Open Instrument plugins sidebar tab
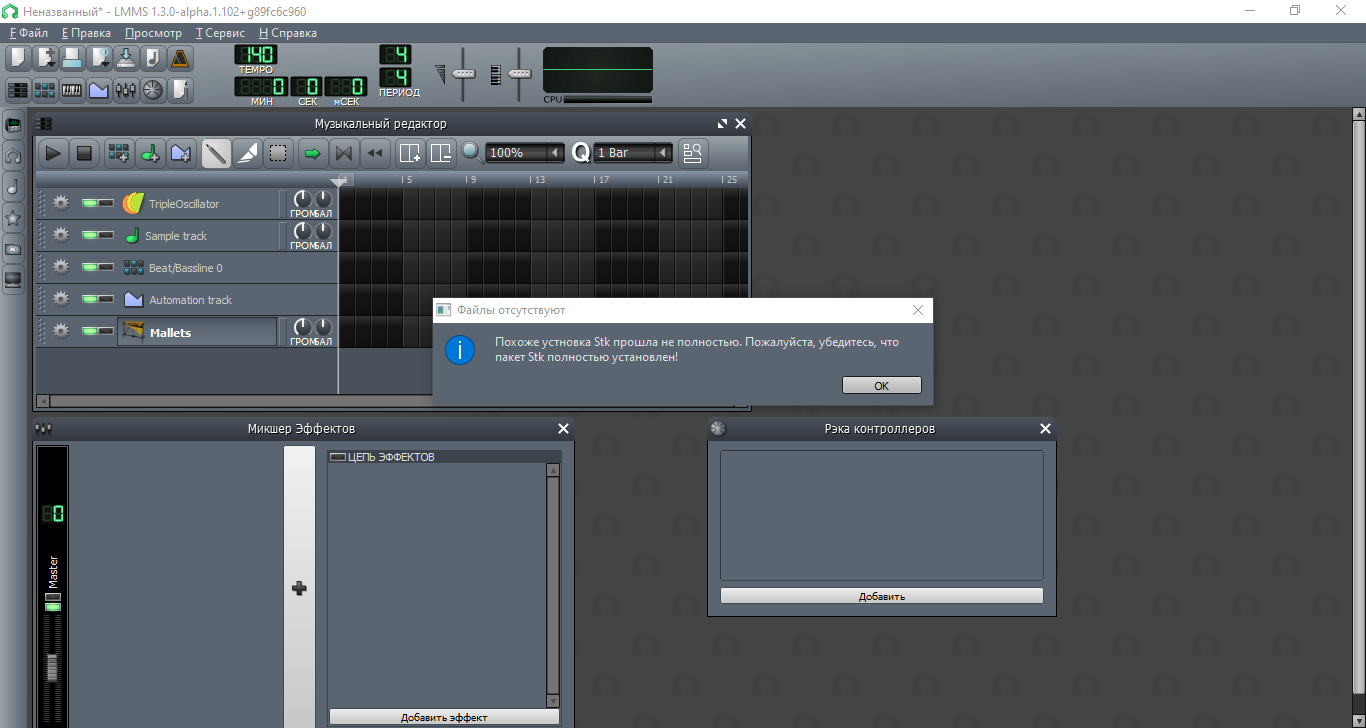This screenshot has width=1366, height=728. (x=14, y=125)
